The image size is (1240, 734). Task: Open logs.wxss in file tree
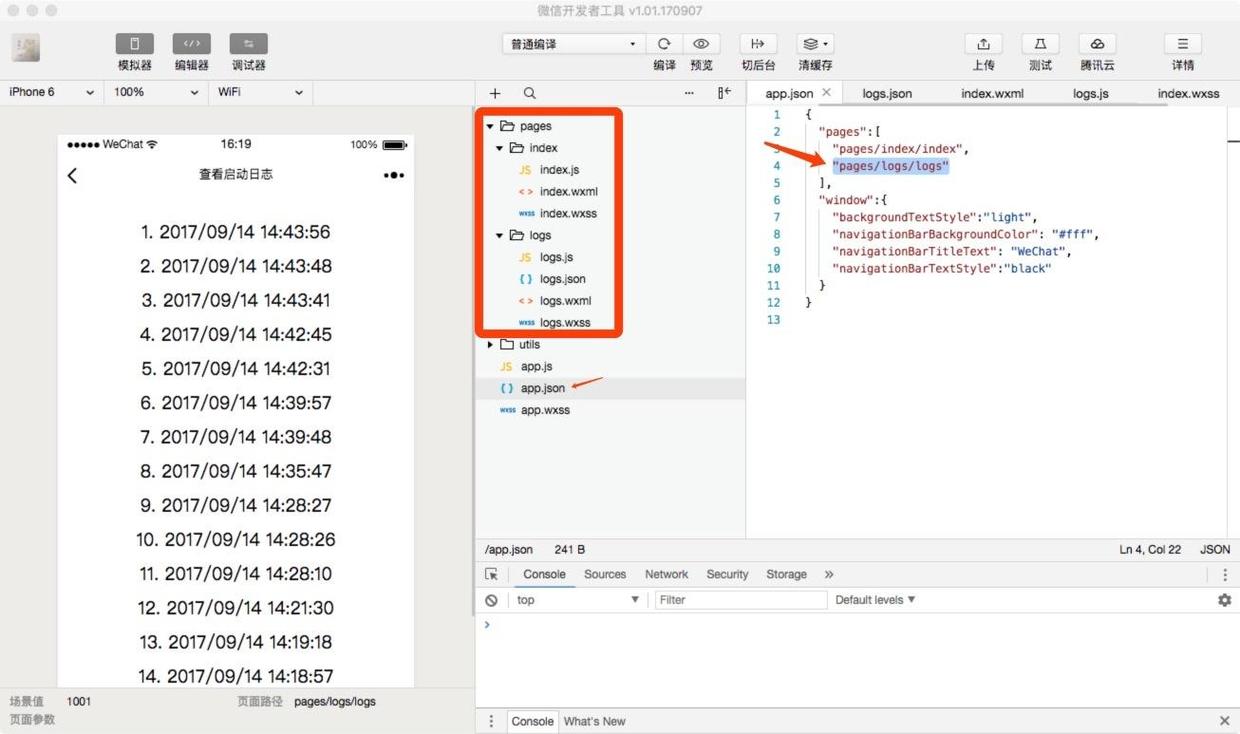(565, 323)
